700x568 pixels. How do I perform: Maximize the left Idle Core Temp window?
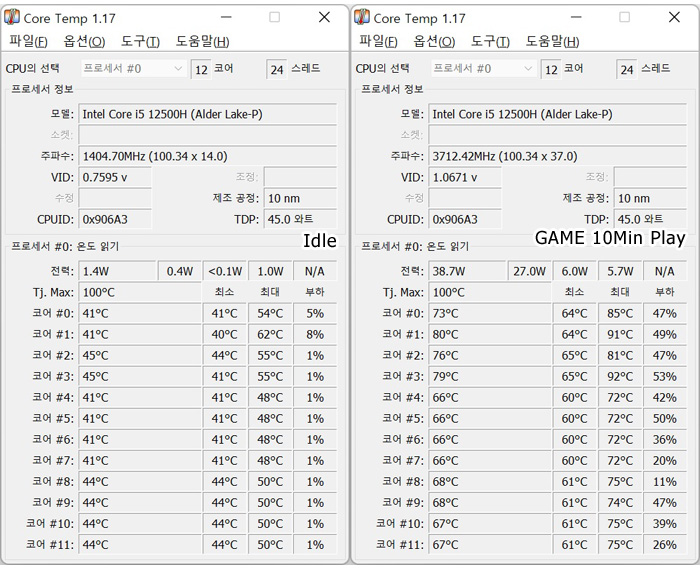tap(275, 17)
